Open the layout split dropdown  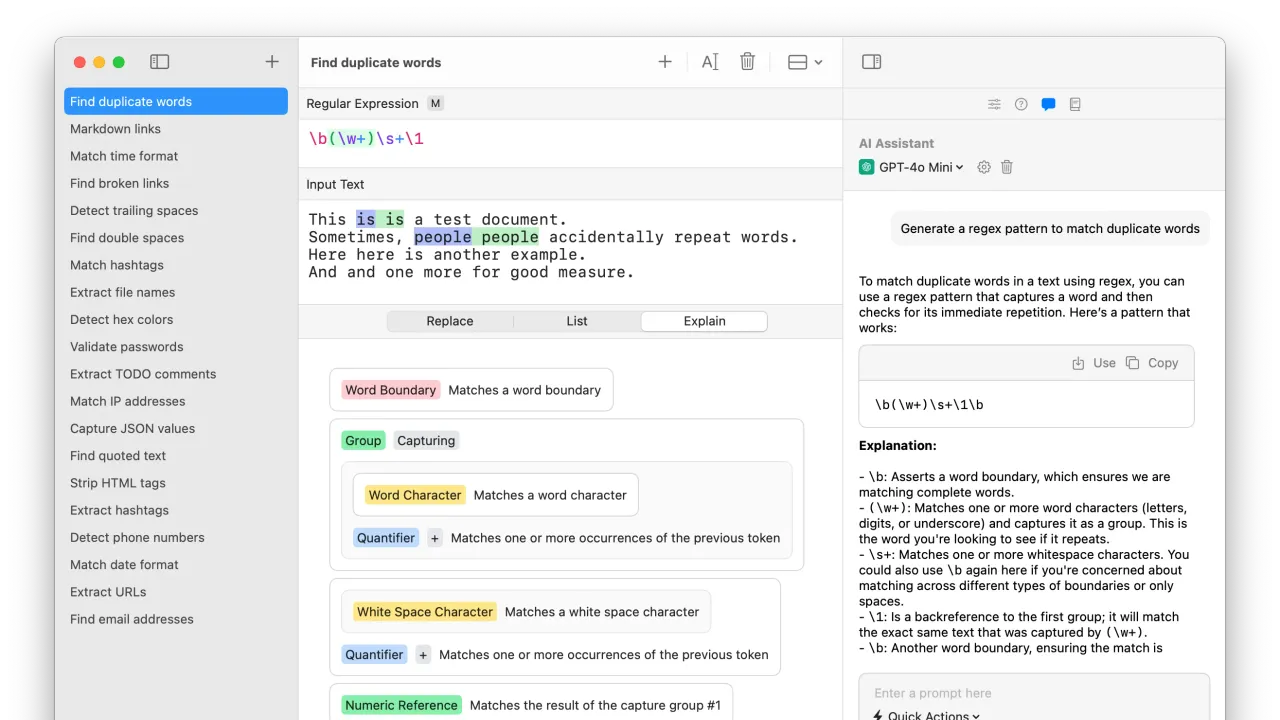805,62
